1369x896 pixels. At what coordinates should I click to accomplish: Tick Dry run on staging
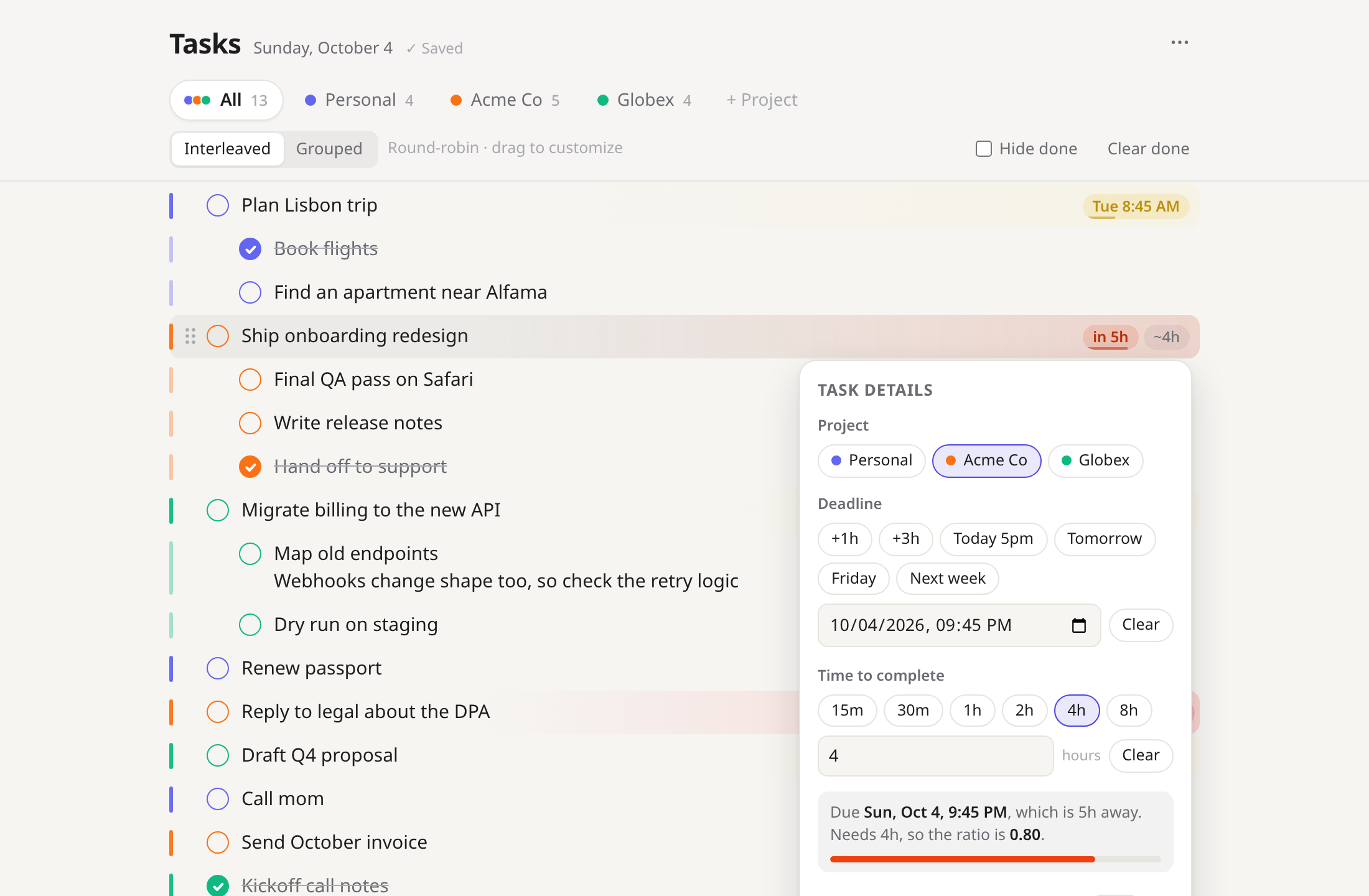point(250,625)
